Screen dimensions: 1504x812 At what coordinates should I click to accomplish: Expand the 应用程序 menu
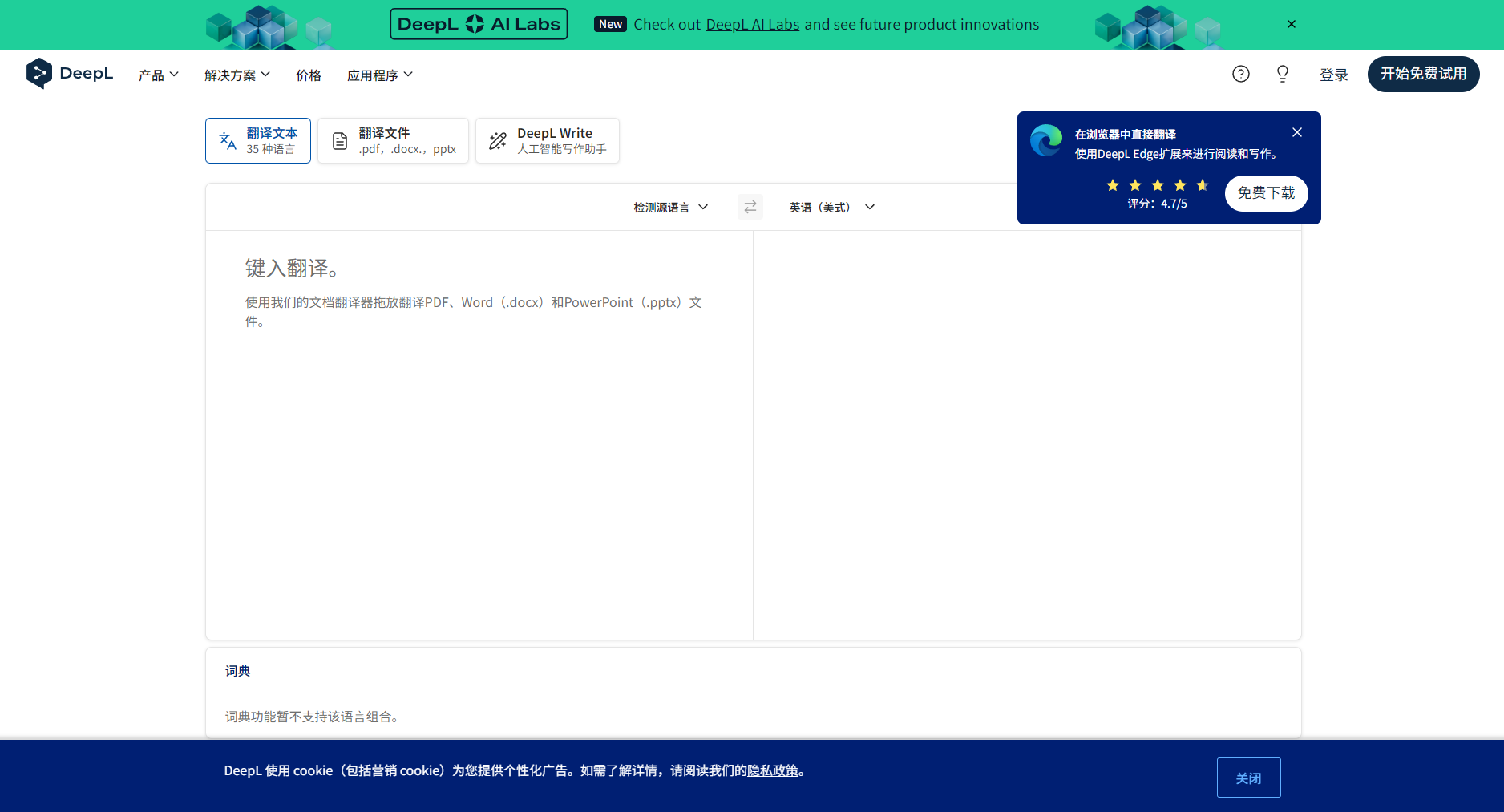(x=380, y=75)
